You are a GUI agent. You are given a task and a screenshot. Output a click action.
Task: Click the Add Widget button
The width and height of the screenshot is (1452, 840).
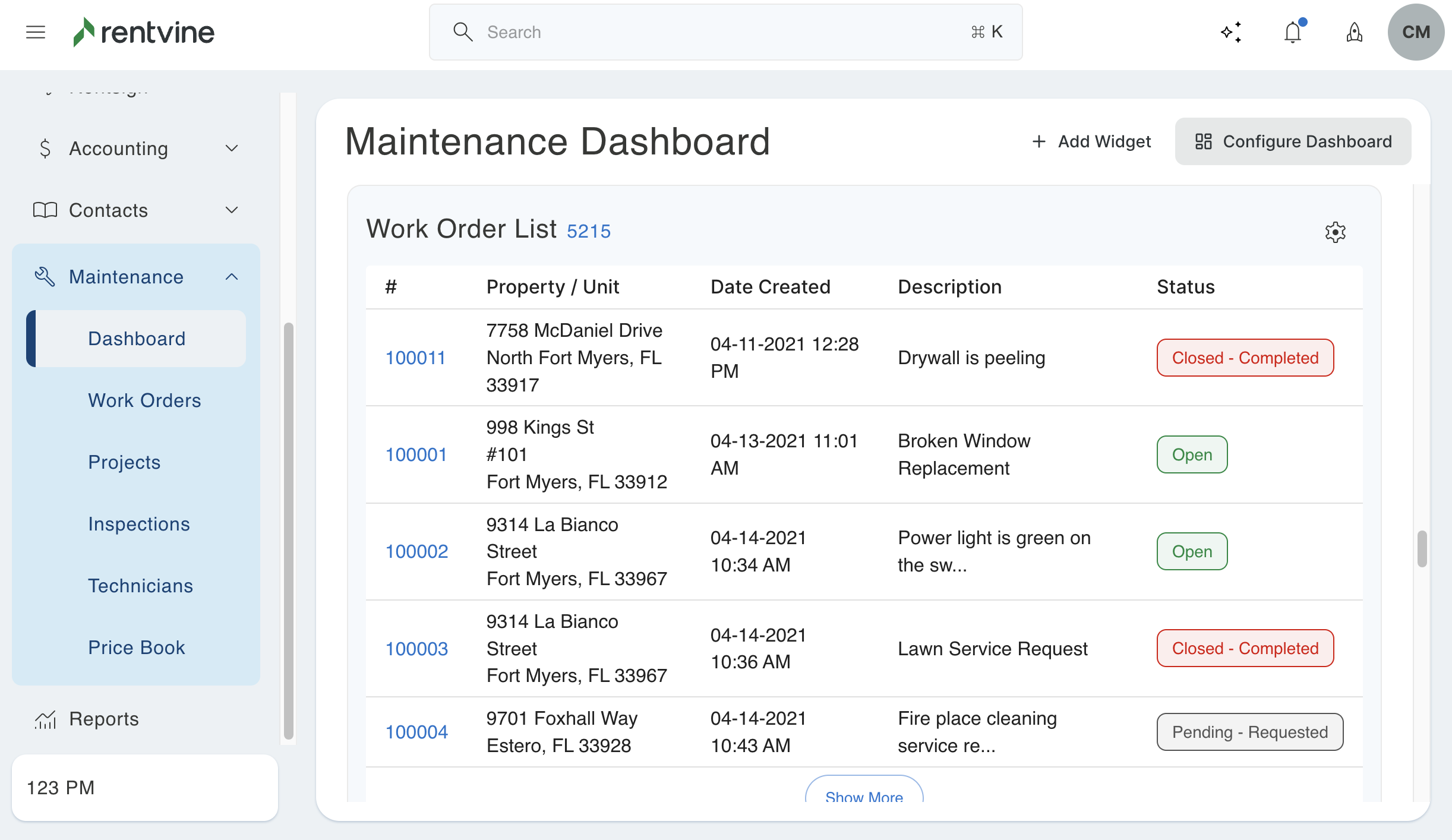1091,141
